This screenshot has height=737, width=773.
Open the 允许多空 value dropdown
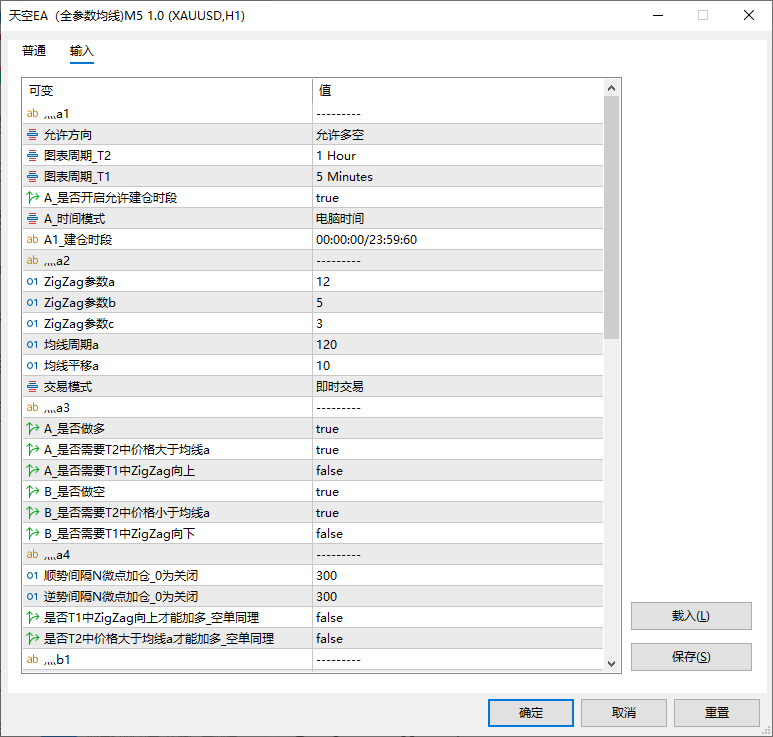pyautogui.click(x=457, y=135)
